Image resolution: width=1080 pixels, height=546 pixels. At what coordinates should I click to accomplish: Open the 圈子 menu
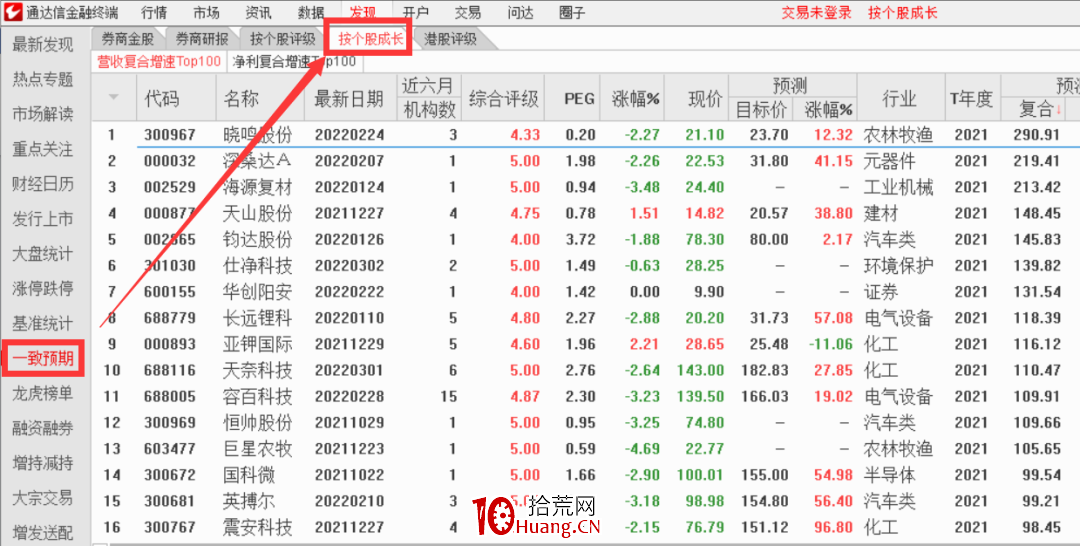pos(572,12)
